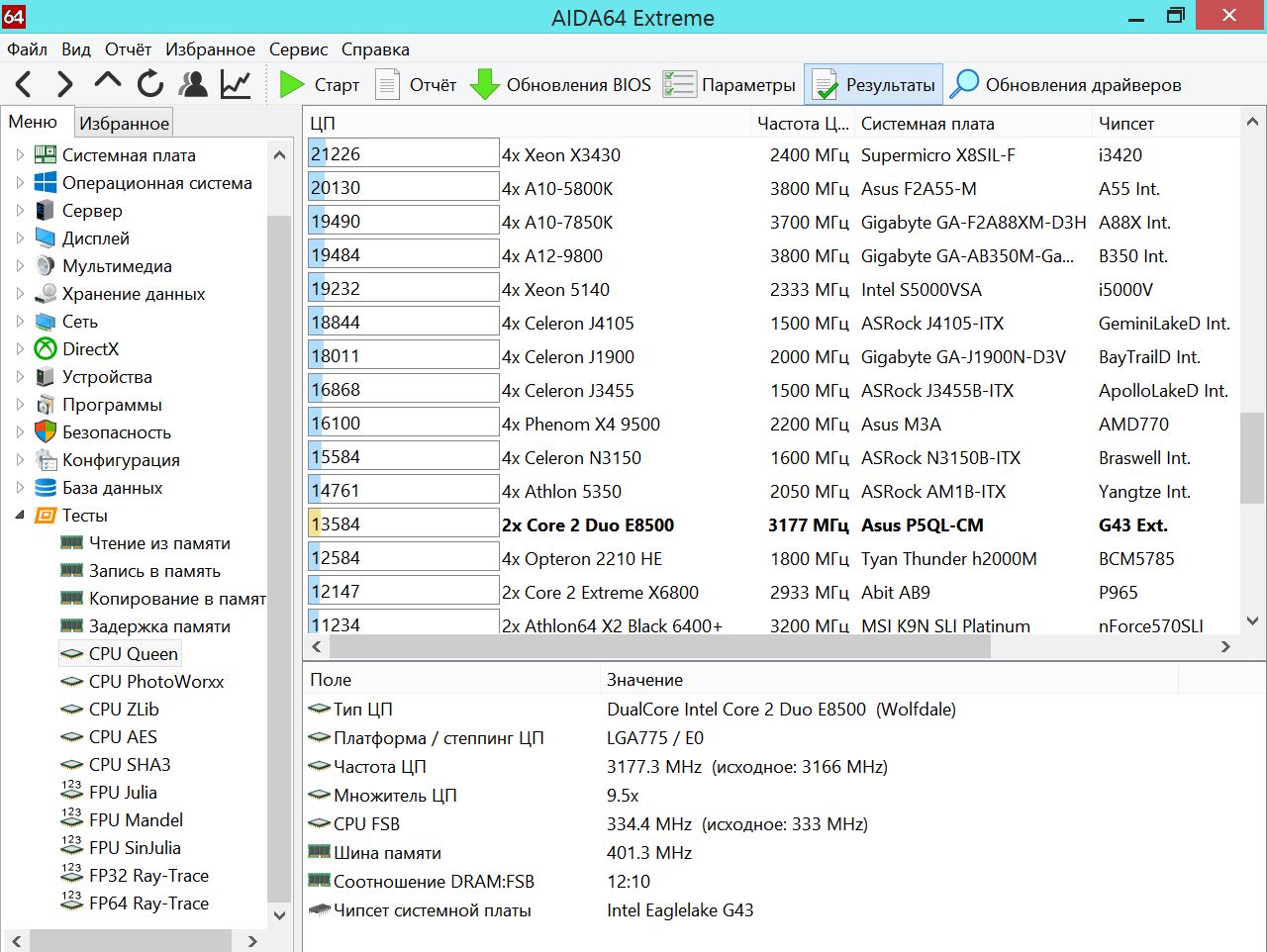Toggle the Результаты button
The height and width of the screenshot is (952, 1267).
pyautogui.click(x=874, y=85)
